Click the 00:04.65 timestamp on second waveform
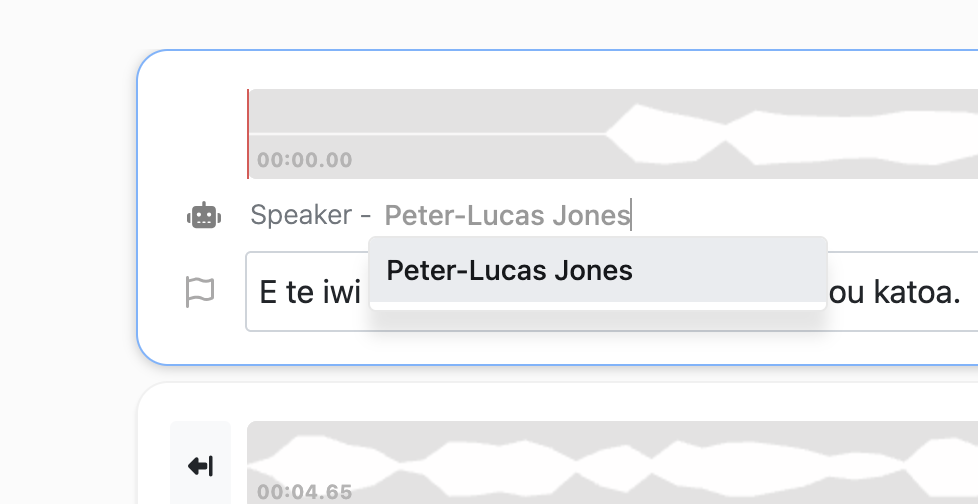Image resolution: width=978 pixels, height=504 pixels. [x=304, y=491]
